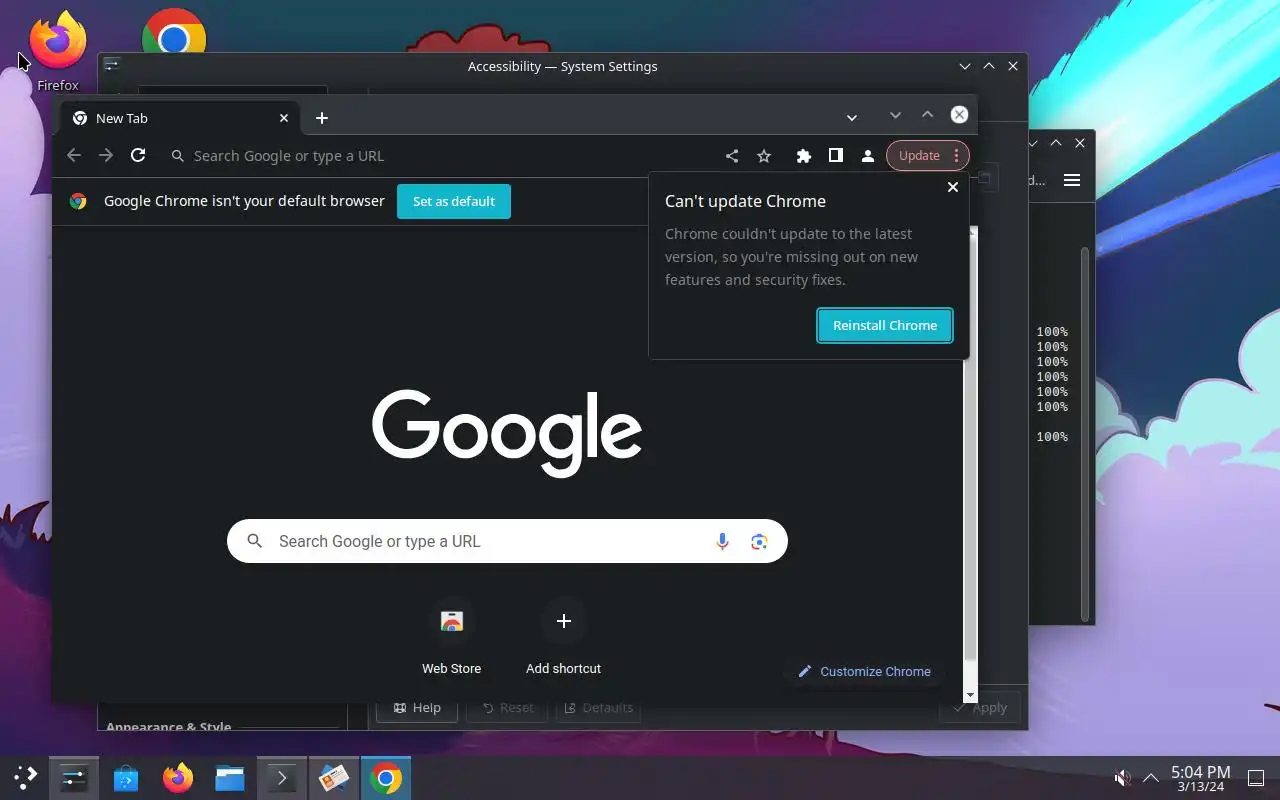
Task: Open Chrome's side panel icon
Action: point(835,156)
